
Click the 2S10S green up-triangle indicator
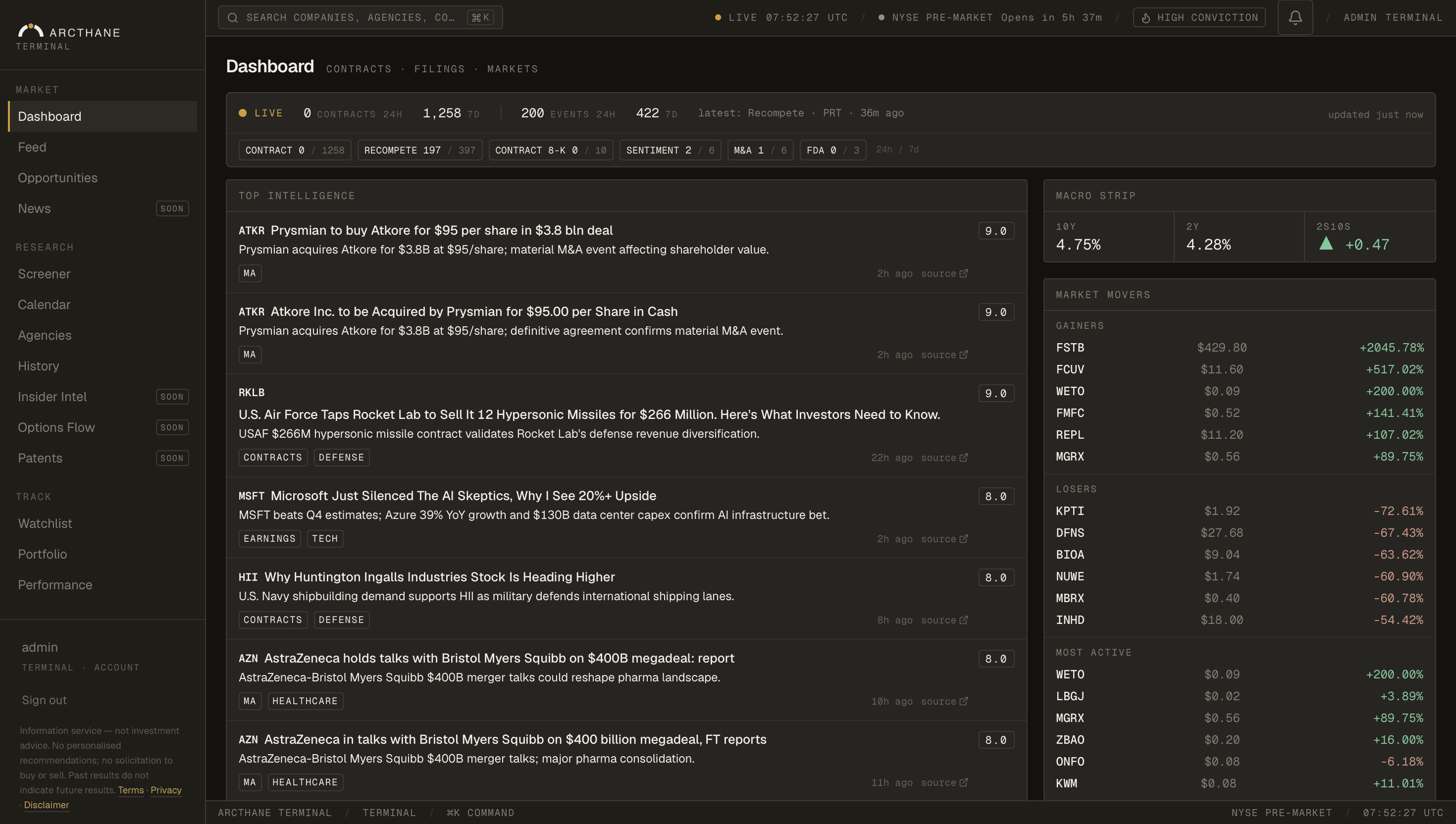[1326, 243]
